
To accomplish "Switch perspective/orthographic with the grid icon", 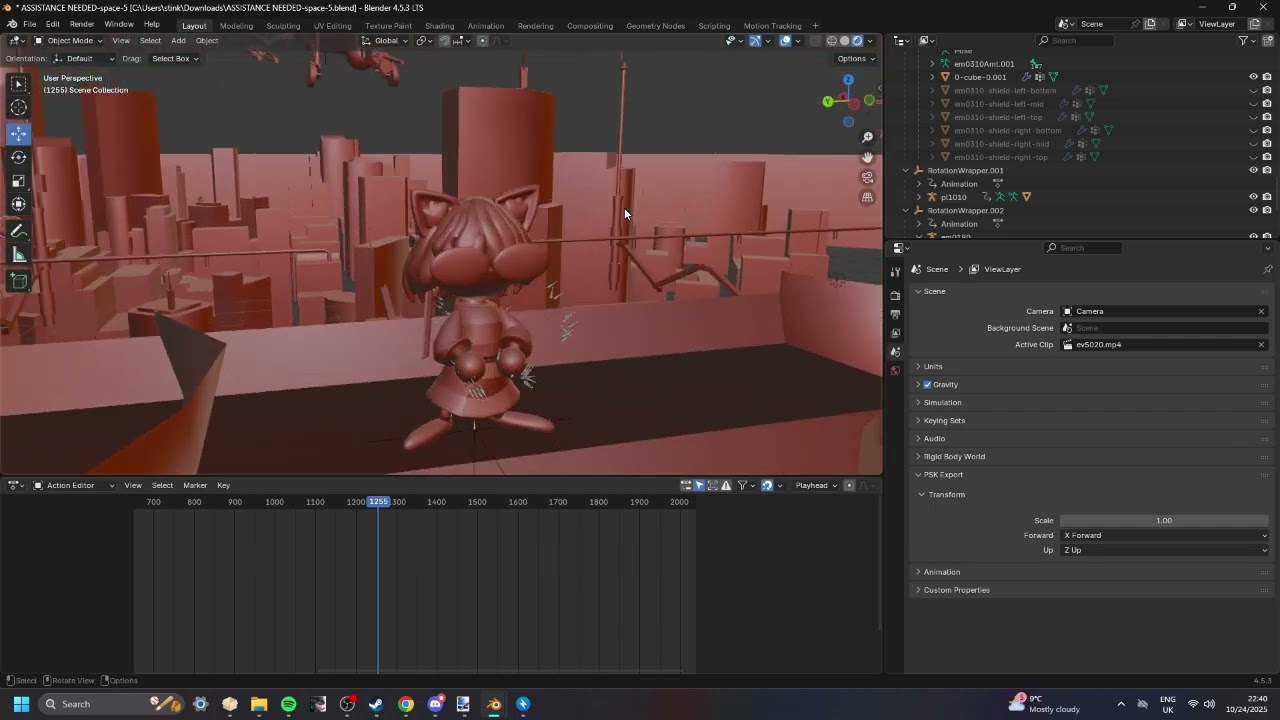I will pyautogui.click(x=868, y=197).
